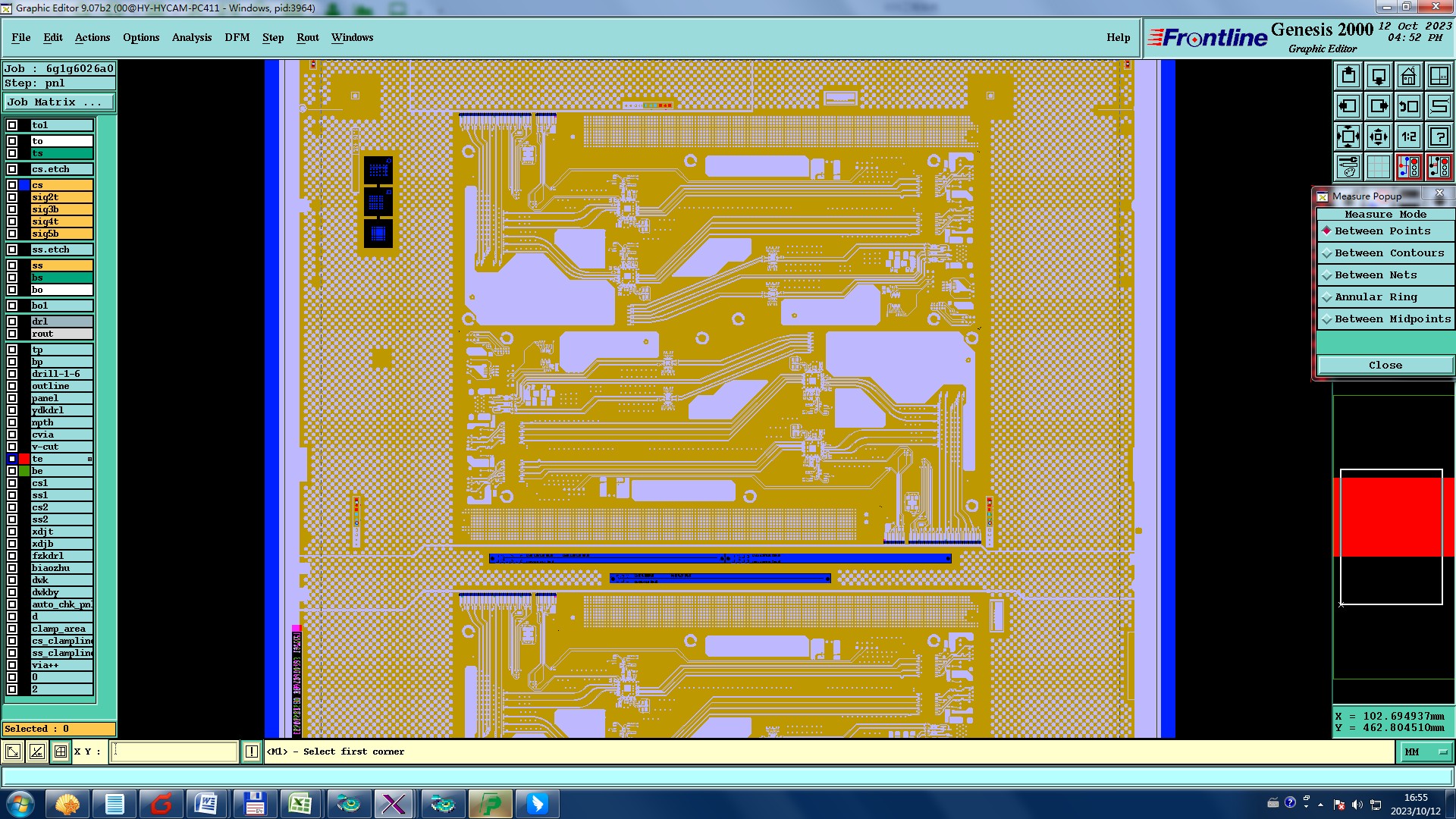Pan the view up with arrow icon
Viewport: 1456px width, 819px height.
pos(1348,76)
